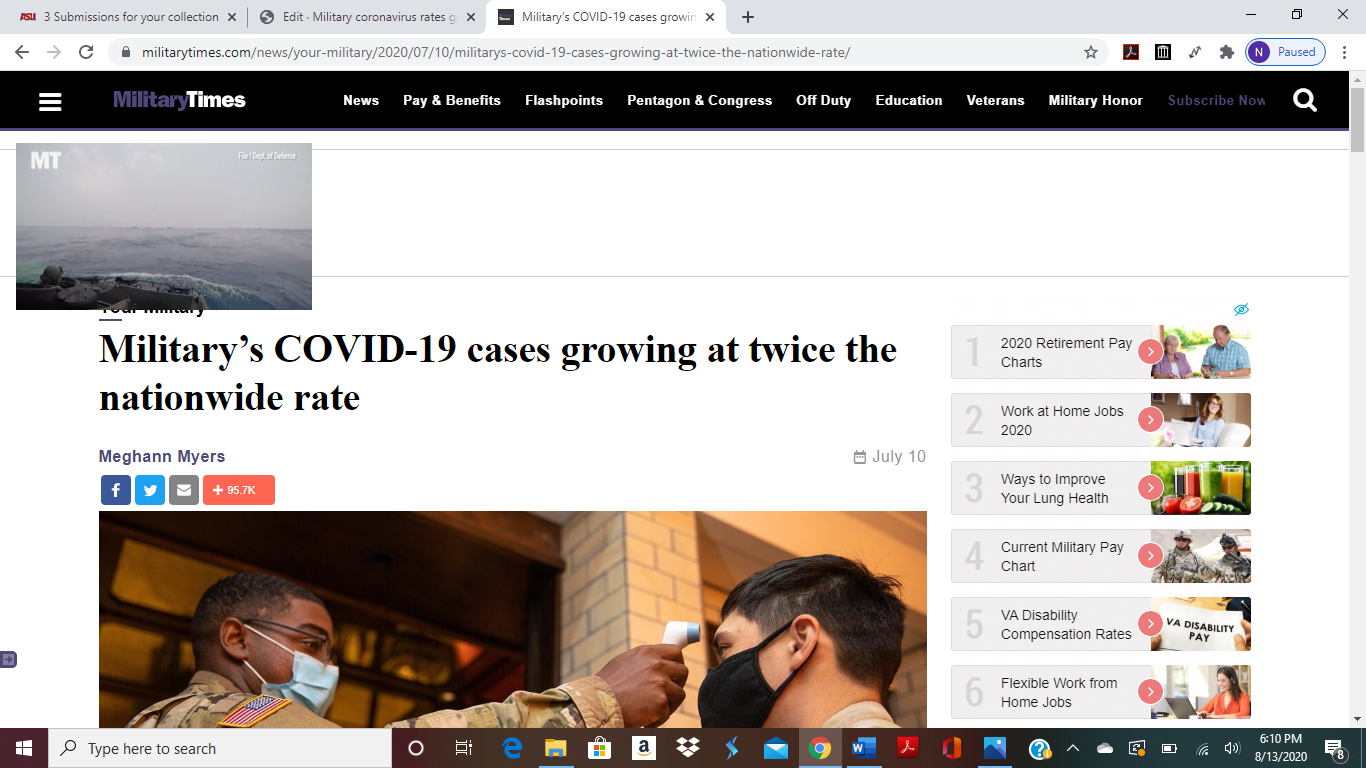Show hidden system tray icons
The width and height of the screenshot is (1366, 768).
pos(1073,748)
